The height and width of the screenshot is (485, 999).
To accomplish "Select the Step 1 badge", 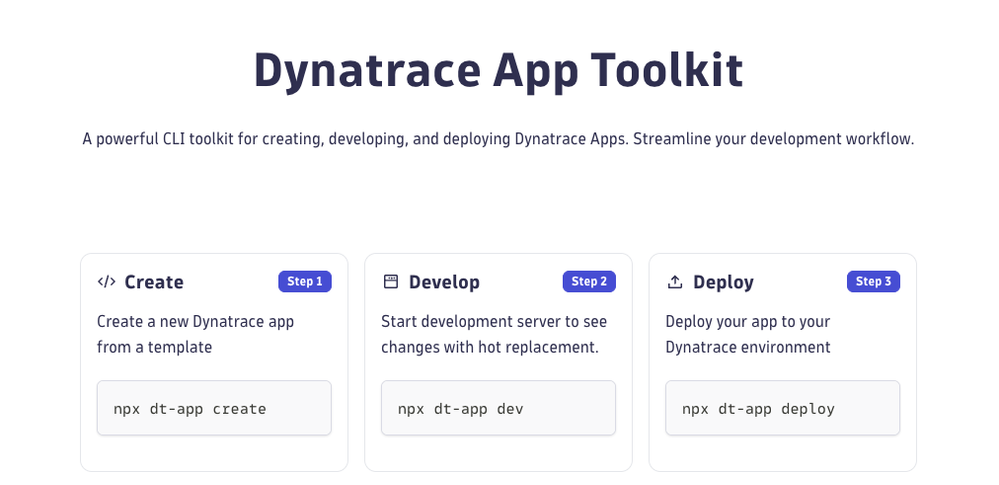I will point(305,282).
